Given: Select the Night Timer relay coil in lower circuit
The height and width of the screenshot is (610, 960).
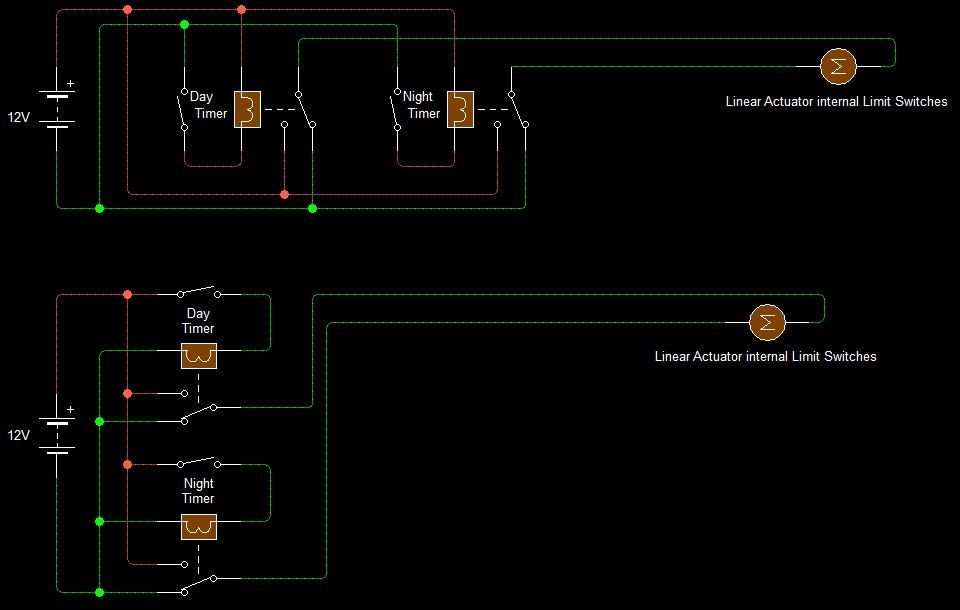Looking at the screenshot, I should (x=198, y=526).
